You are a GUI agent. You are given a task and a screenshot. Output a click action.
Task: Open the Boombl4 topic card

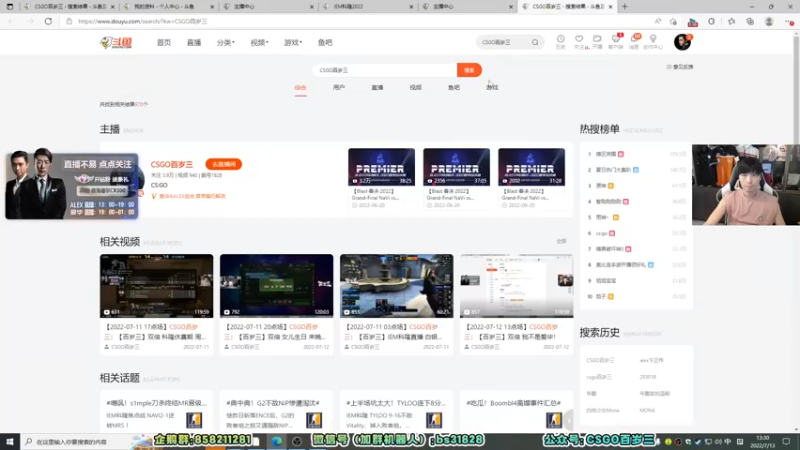coord(516,413)
